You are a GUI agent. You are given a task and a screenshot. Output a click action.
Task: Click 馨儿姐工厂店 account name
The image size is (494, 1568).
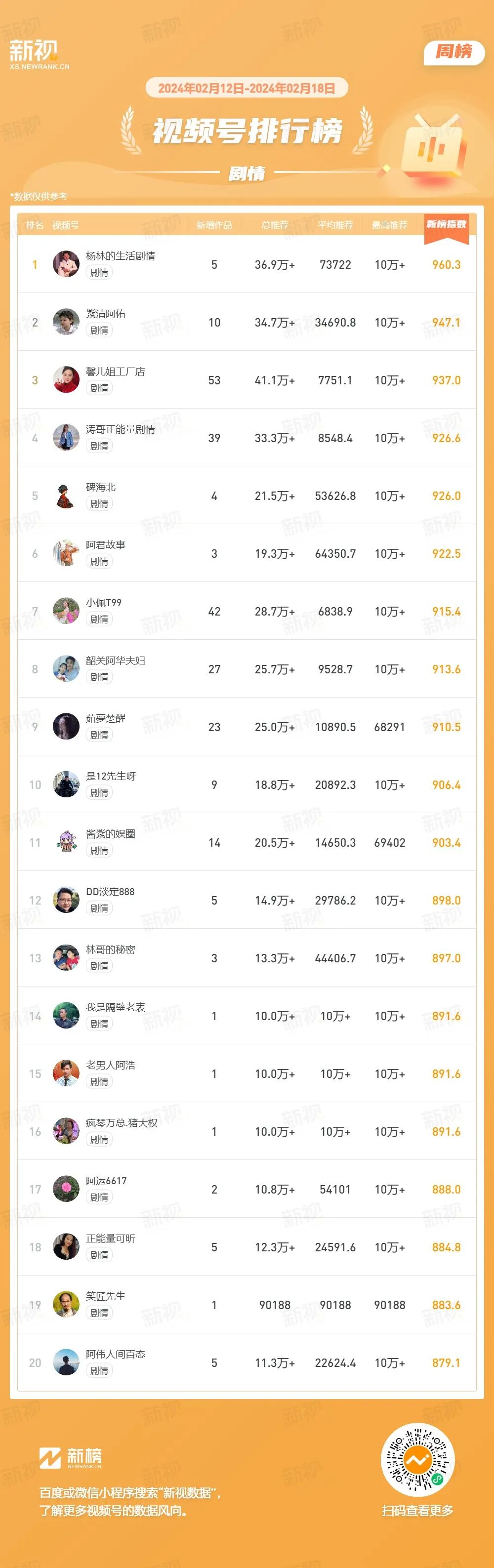pyautogui.click(x=115, y=372)
